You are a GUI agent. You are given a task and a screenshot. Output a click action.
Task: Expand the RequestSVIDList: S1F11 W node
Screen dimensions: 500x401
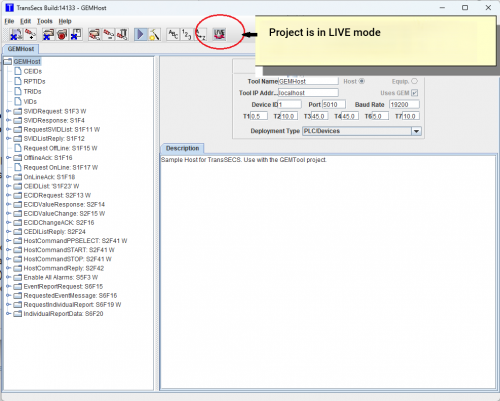click(x=8, y=130)
